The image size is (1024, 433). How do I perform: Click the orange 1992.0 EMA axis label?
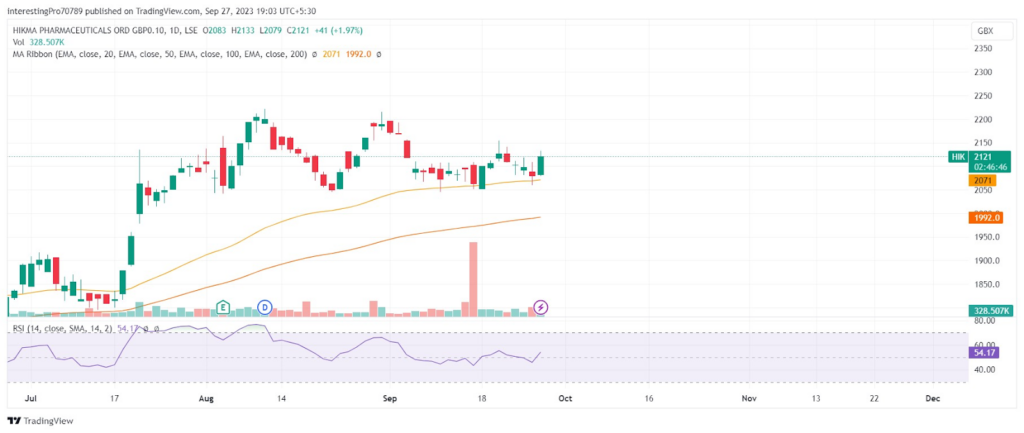pyautogui.click(x=985, y=217)
